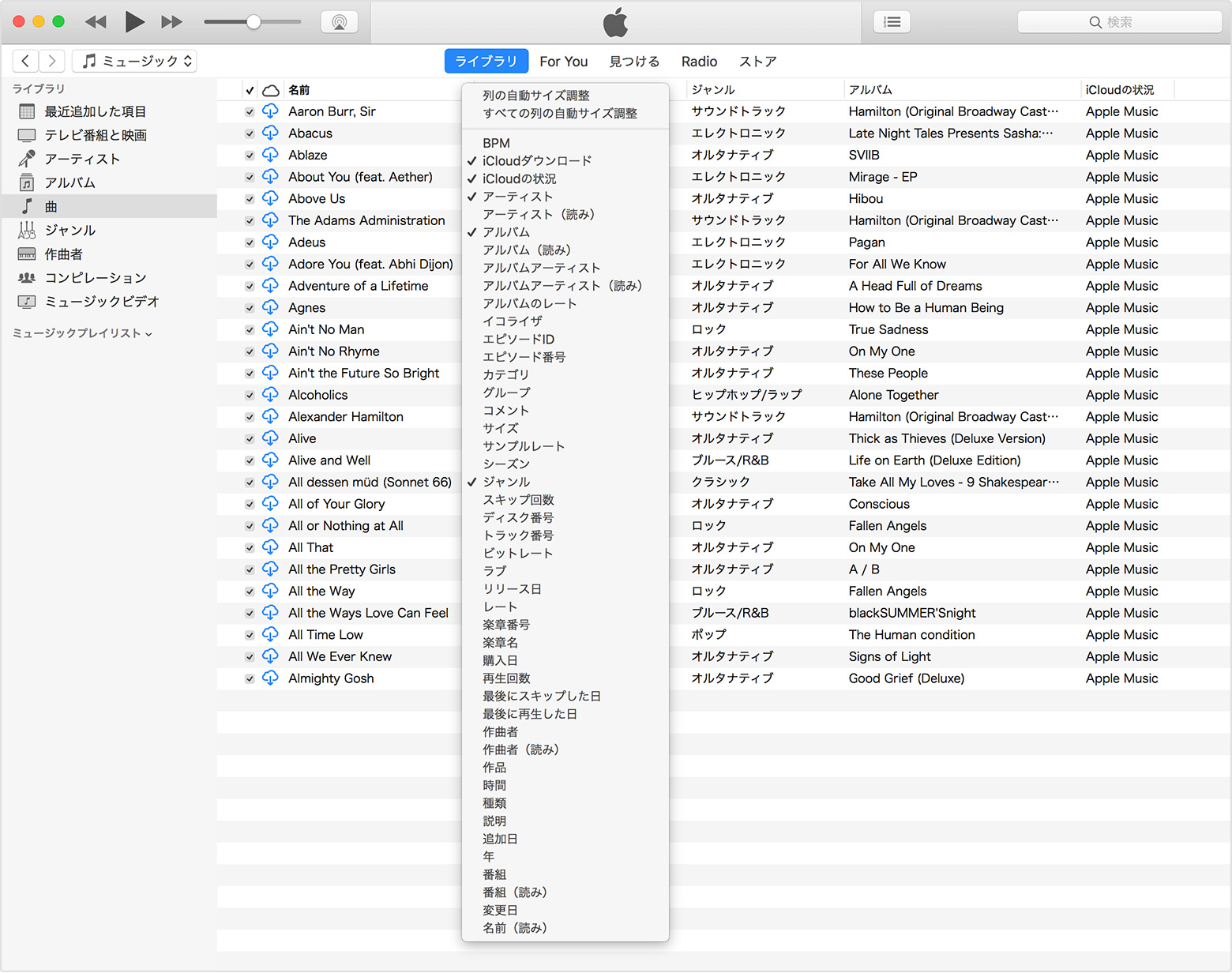Image resolution: width=1232 pixels, height=973 pixels.
Task: Click the 検索 search field
Action: pyautogui.click(x=1119, y=22)
